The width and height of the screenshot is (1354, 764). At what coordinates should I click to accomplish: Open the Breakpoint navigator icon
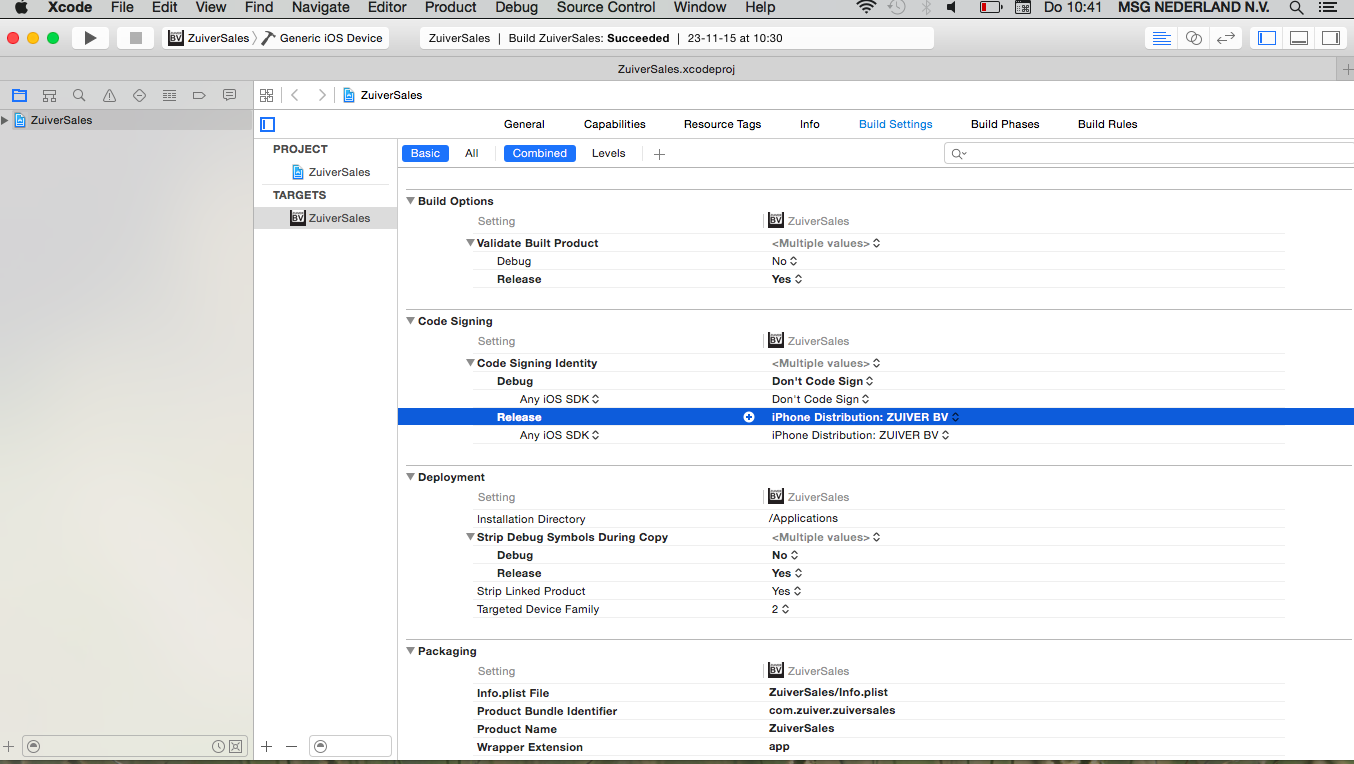199,96
